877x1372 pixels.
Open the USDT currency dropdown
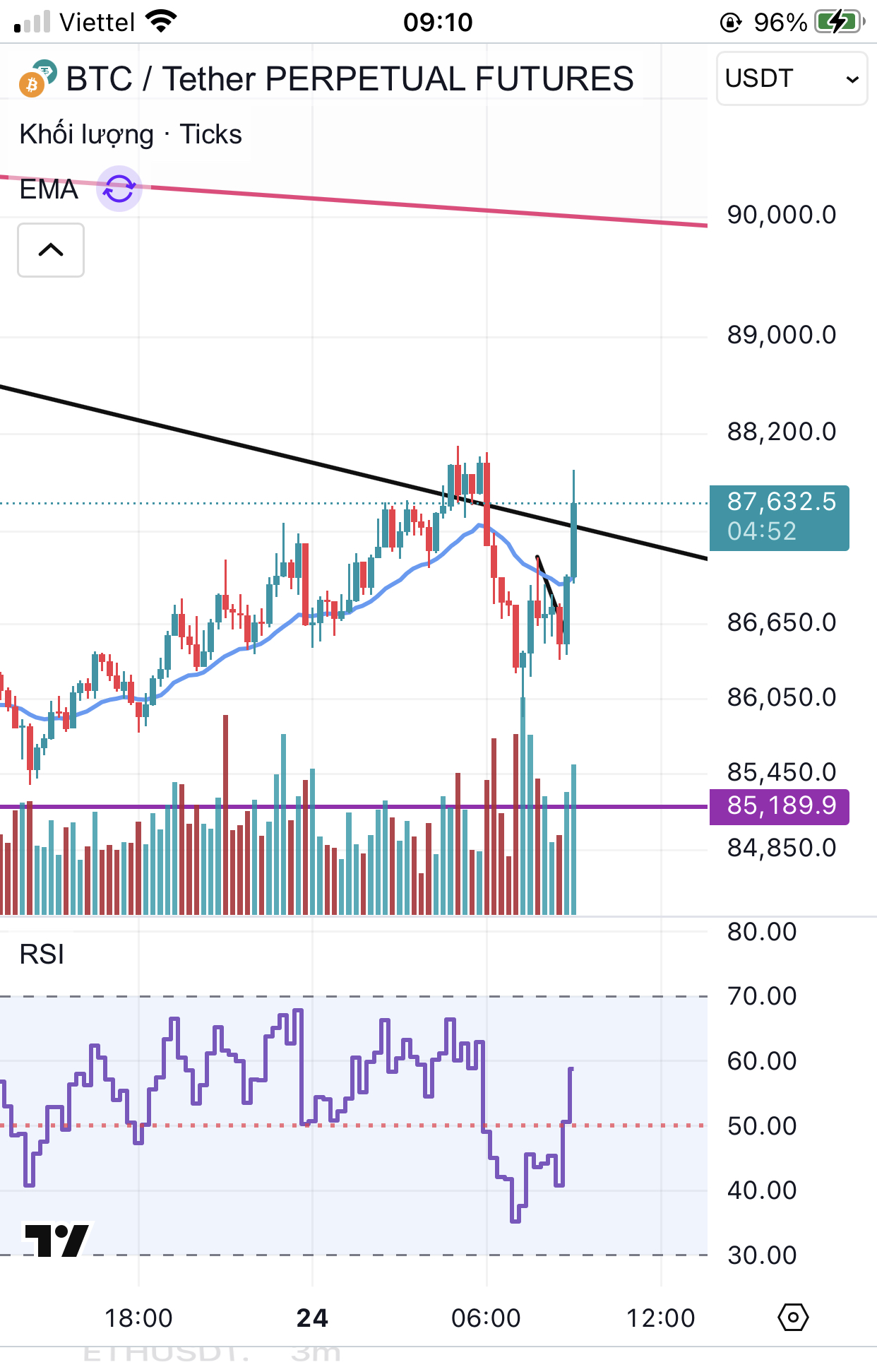[792, 78]
